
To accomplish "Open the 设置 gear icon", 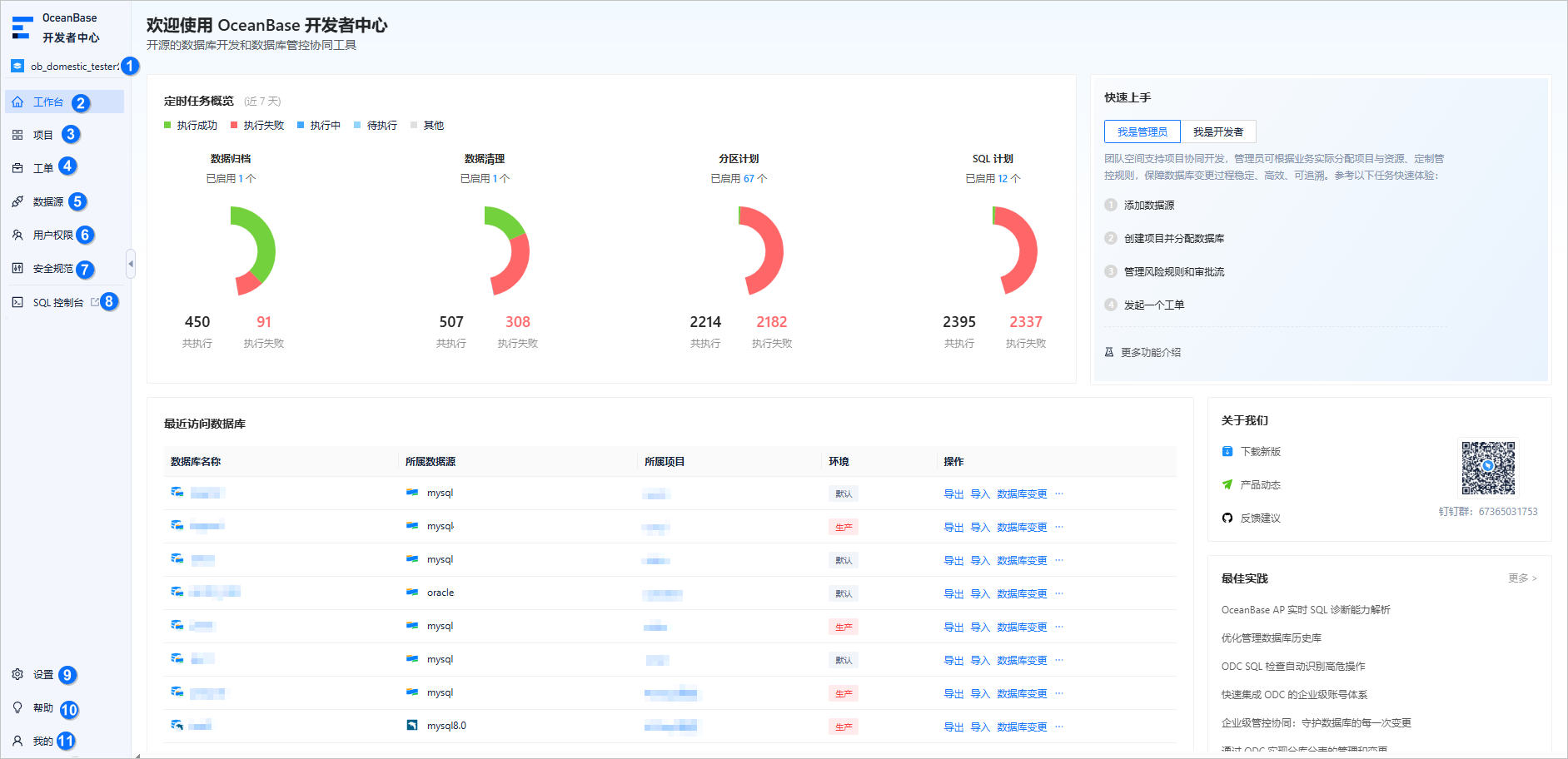I will point(17,674).
